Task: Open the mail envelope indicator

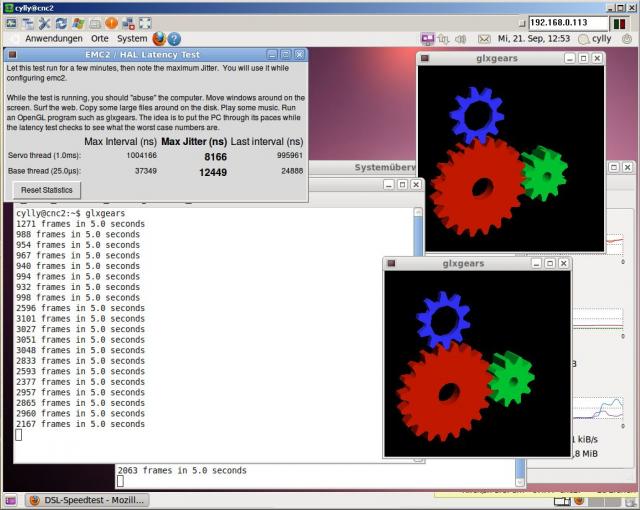Action: 484,39
